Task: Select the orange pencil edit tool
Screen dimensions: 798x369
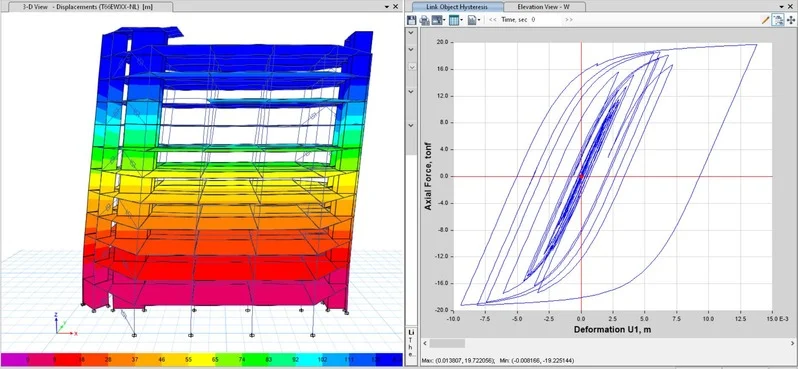Action: (765, 20)
